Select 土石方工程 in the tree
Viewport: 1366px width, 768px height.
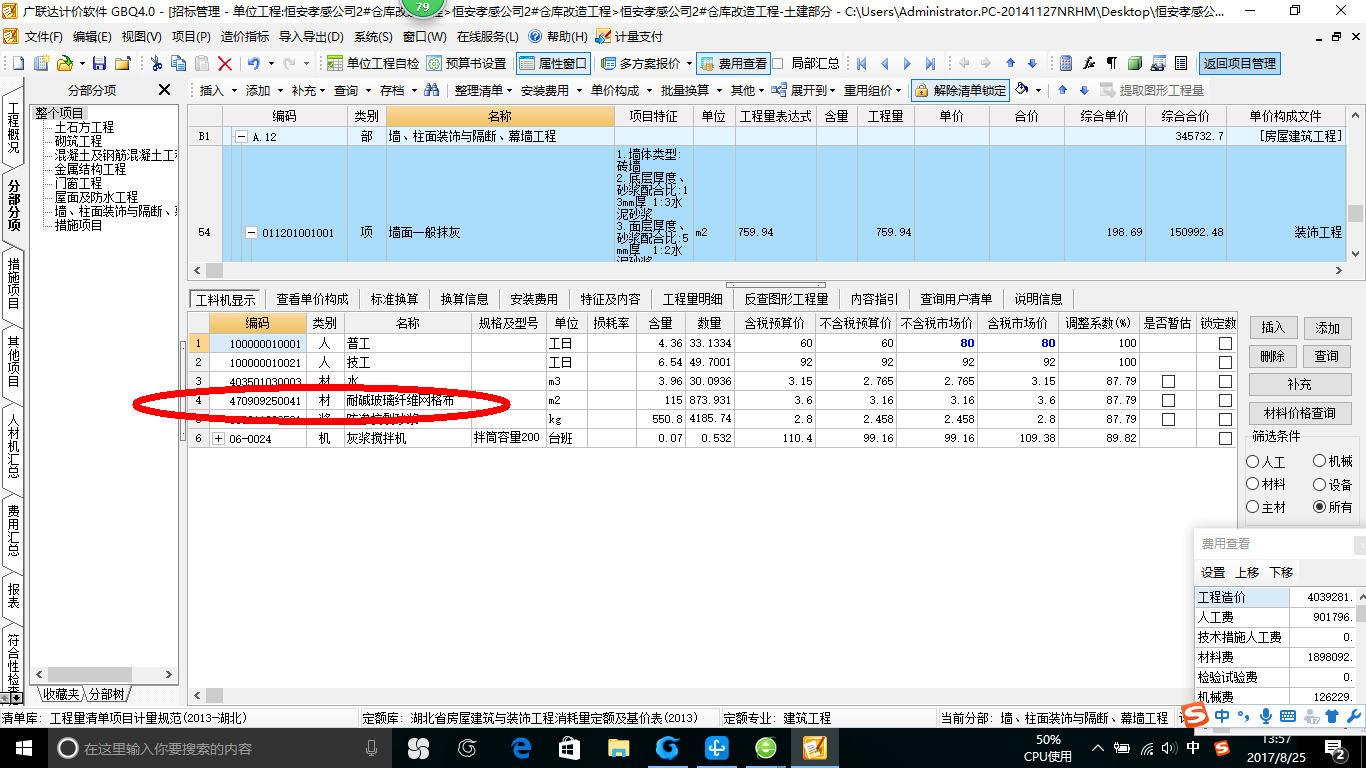point(84,127)
